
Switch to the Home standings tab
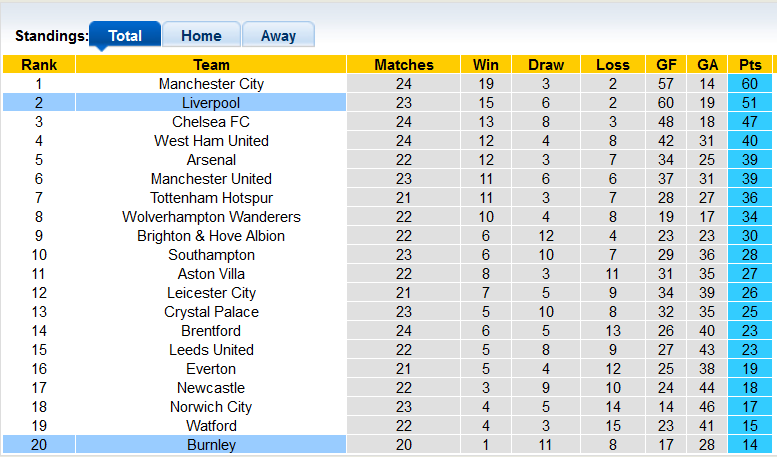[x=201, y=35]
